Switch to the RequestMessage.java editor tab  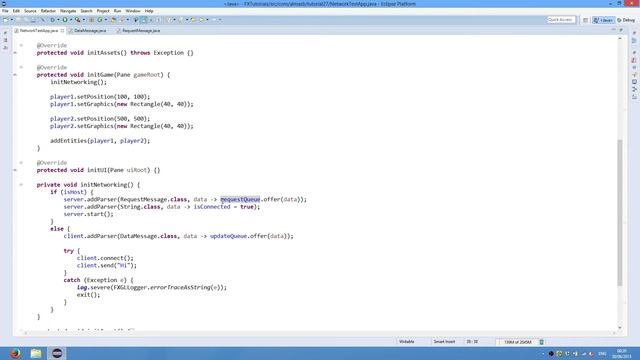click(x=140, y=31)
